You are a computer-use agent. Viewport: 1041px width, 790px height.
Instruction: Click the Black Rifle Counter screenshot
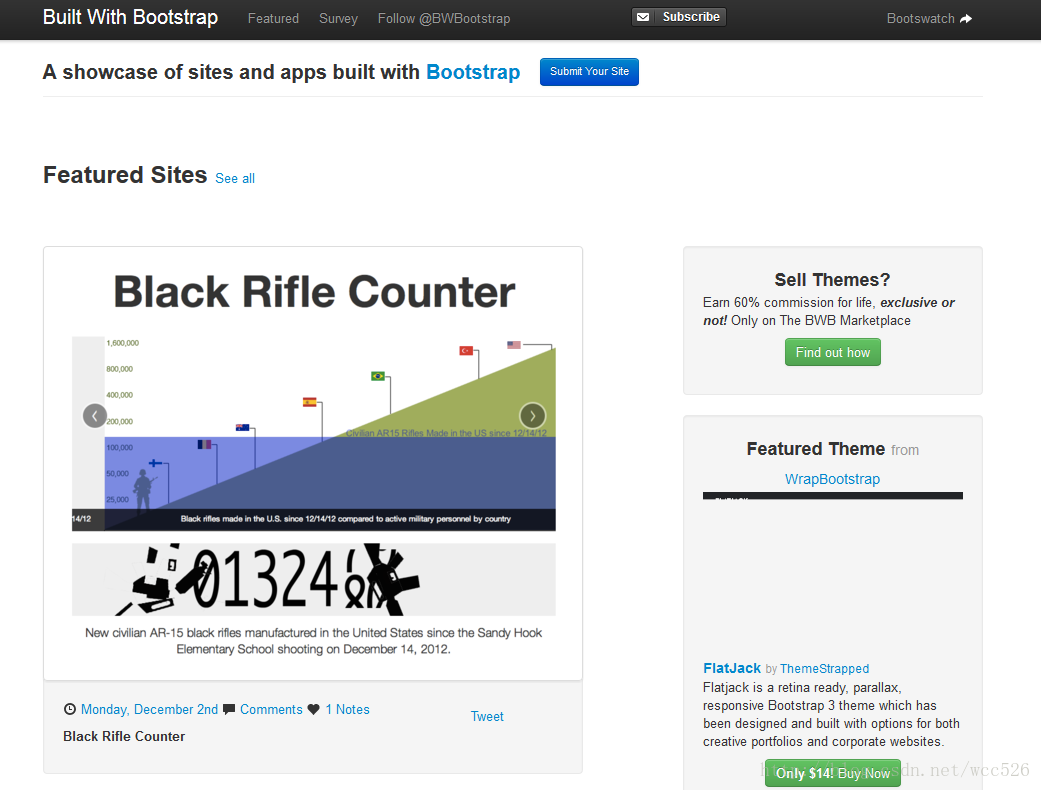[313, 463]
